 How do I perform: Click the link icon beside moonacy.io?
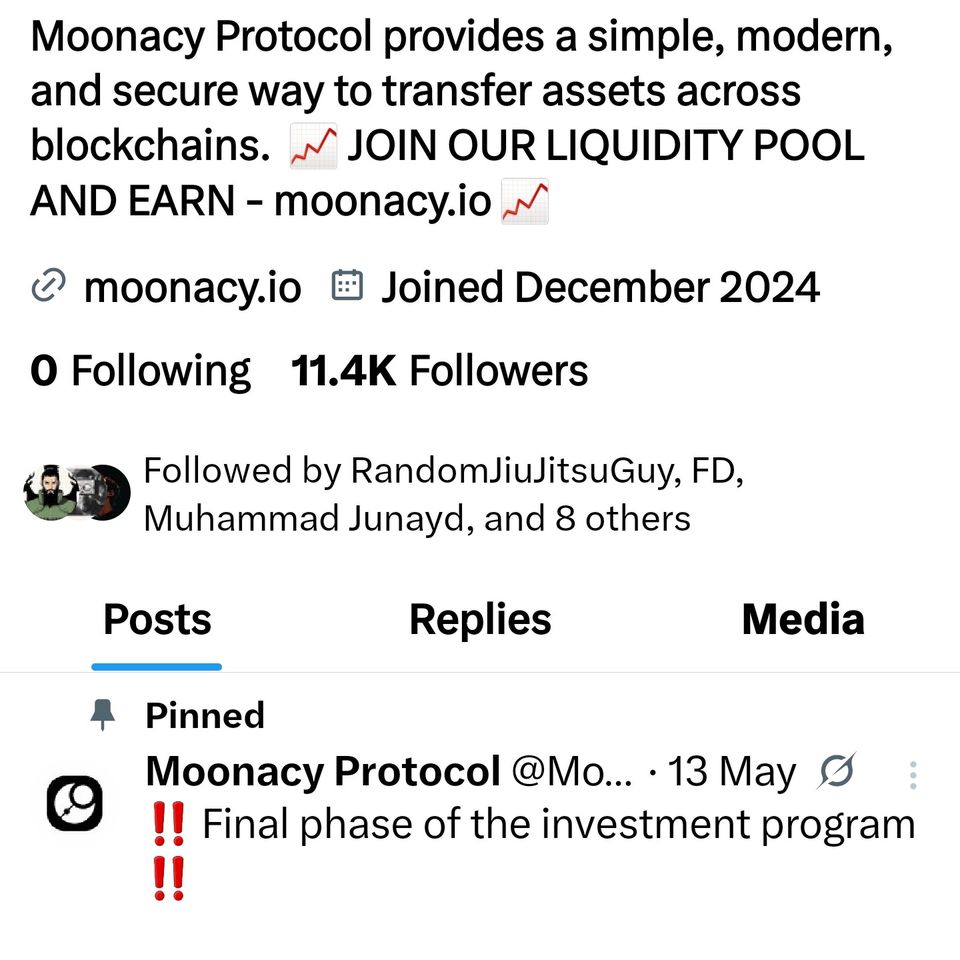tap(46, 287)
